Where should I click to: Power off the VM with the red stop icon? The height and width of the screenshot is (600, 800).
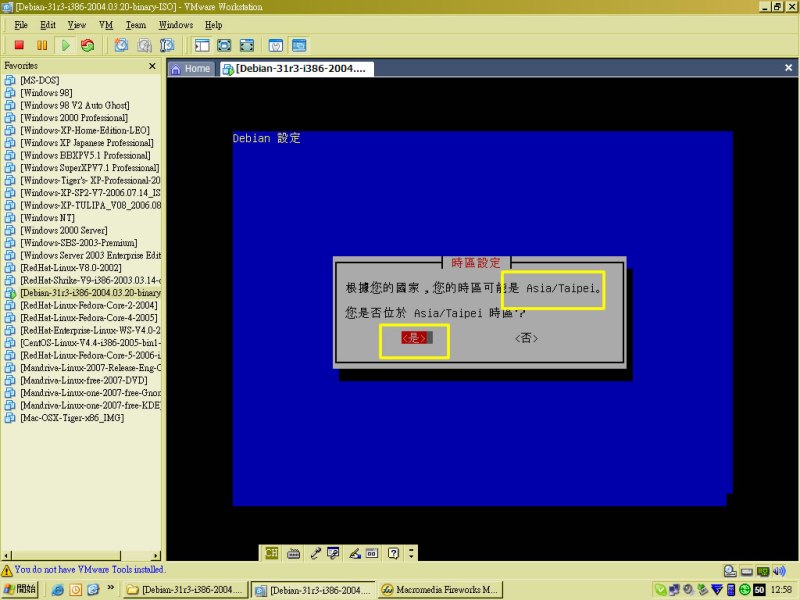pyautogui.click(x=19, y=45)
